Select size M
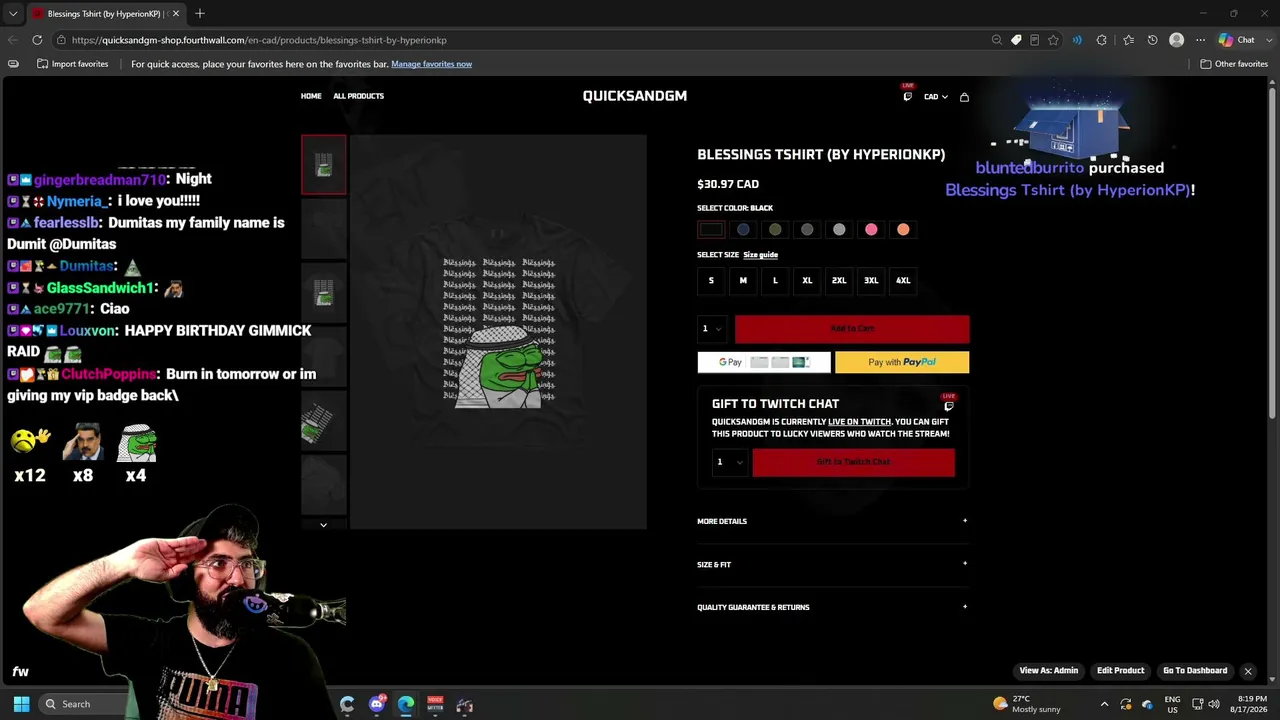The image size is (1280, 720). click(743, 281)
